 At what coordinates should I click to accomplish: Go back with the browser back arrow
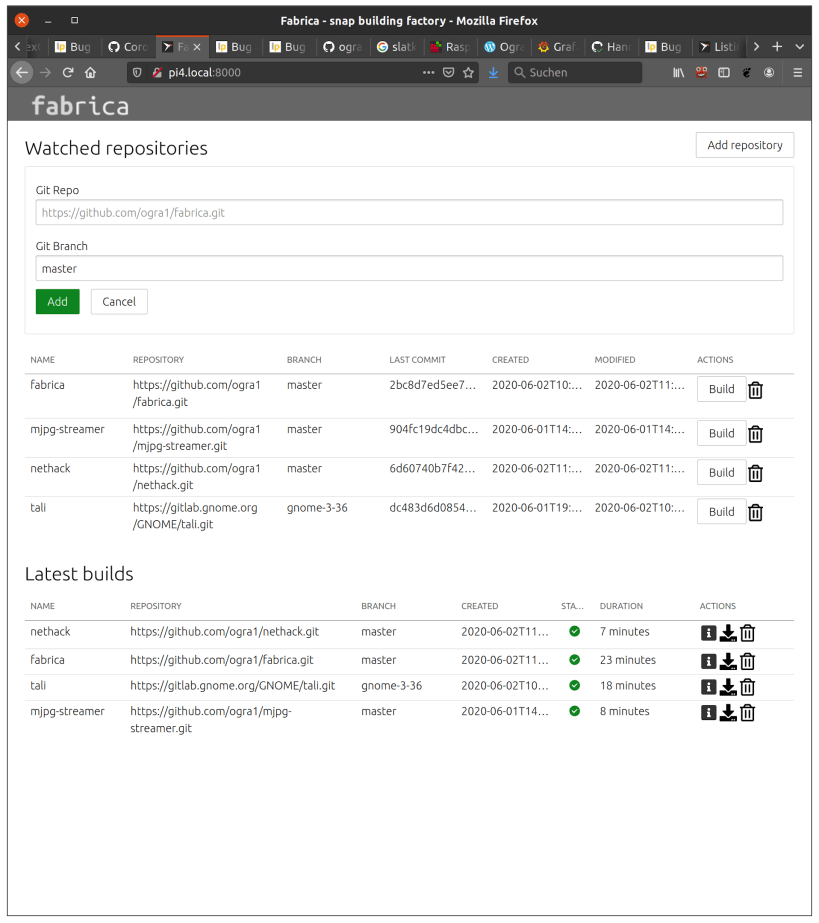22,72
